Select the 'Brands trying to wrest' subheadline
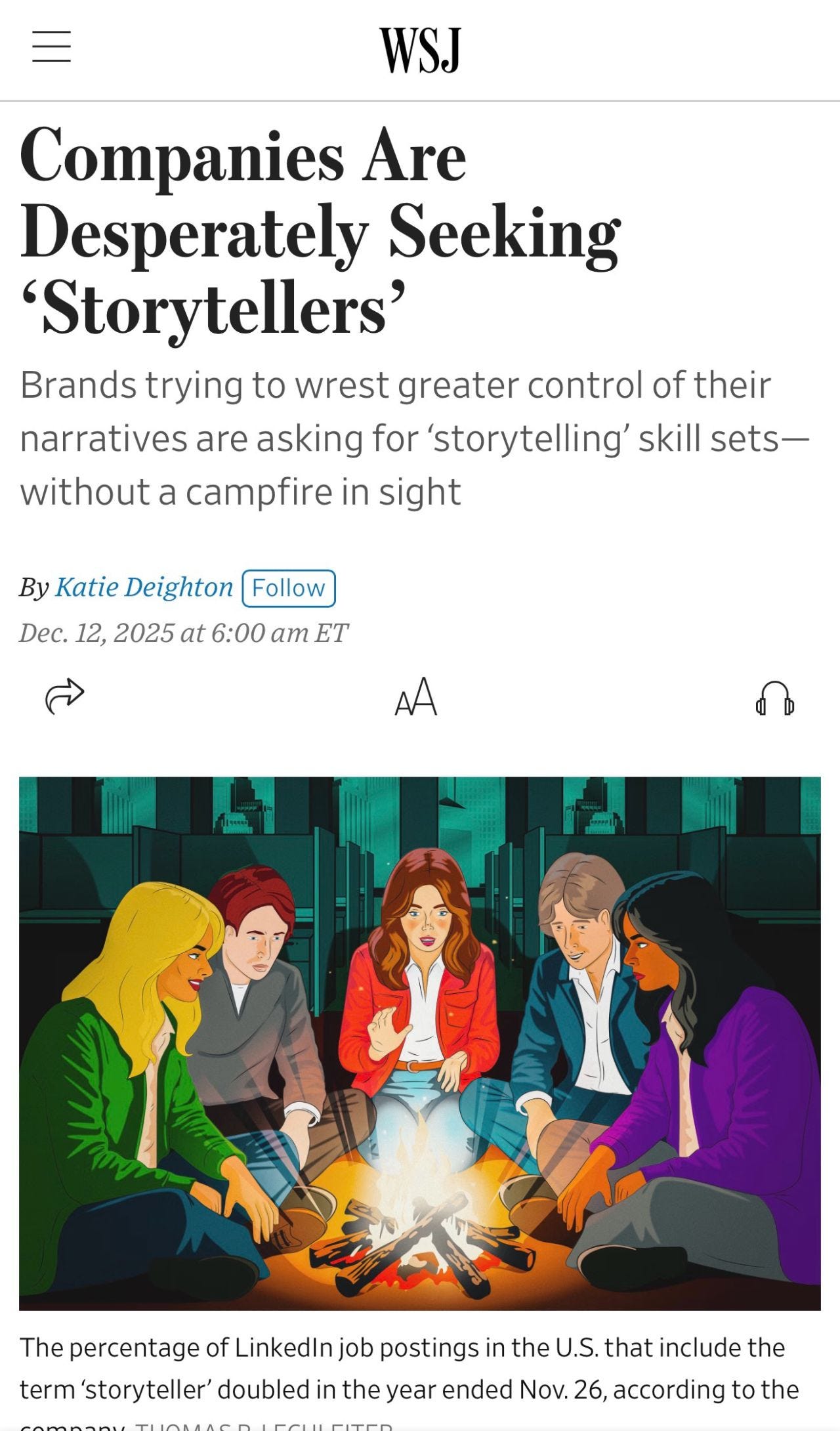Screen dimensions: 840x1431 point(415,438)
